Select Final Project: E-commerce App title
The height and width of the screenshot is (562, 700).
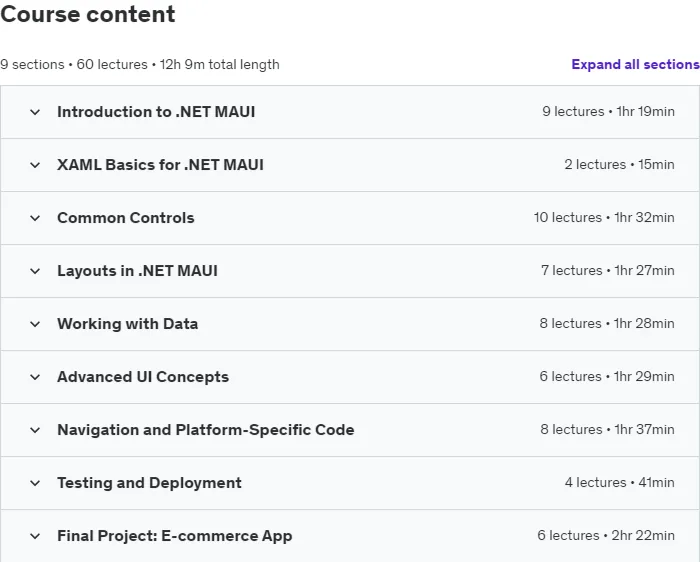point(175,536)
